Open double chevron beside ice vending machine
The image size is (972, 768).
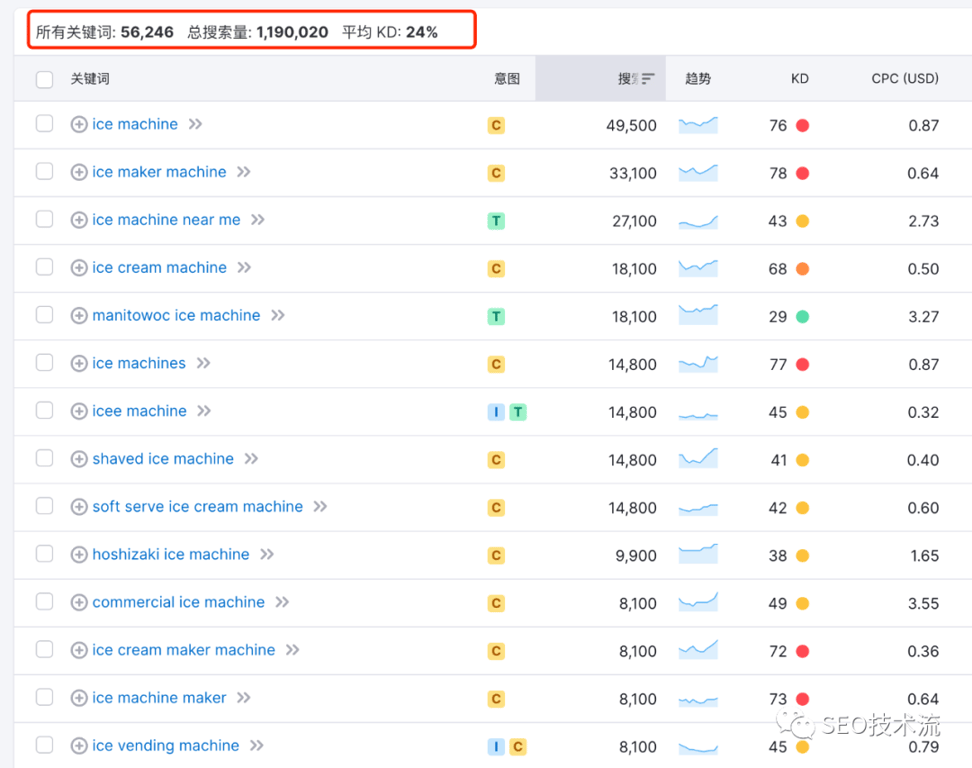coord(257,745)
